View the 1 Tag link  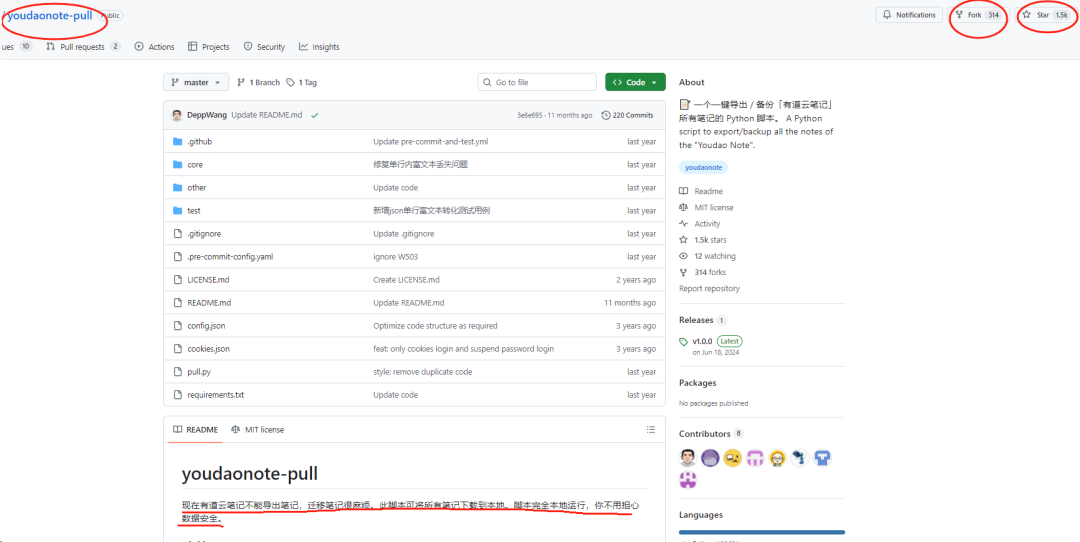pos(302,82)
